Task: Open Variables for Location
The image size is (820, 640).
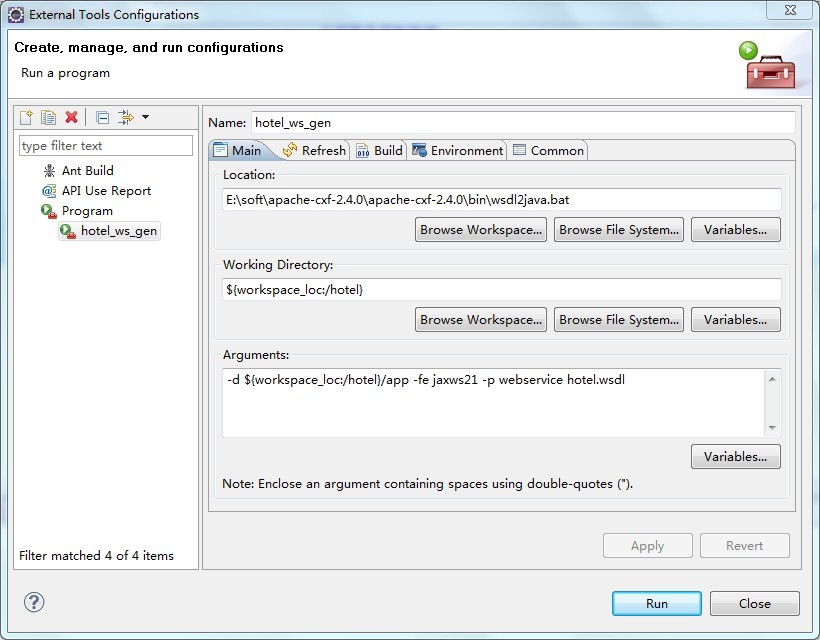Action: pos(735,230)
